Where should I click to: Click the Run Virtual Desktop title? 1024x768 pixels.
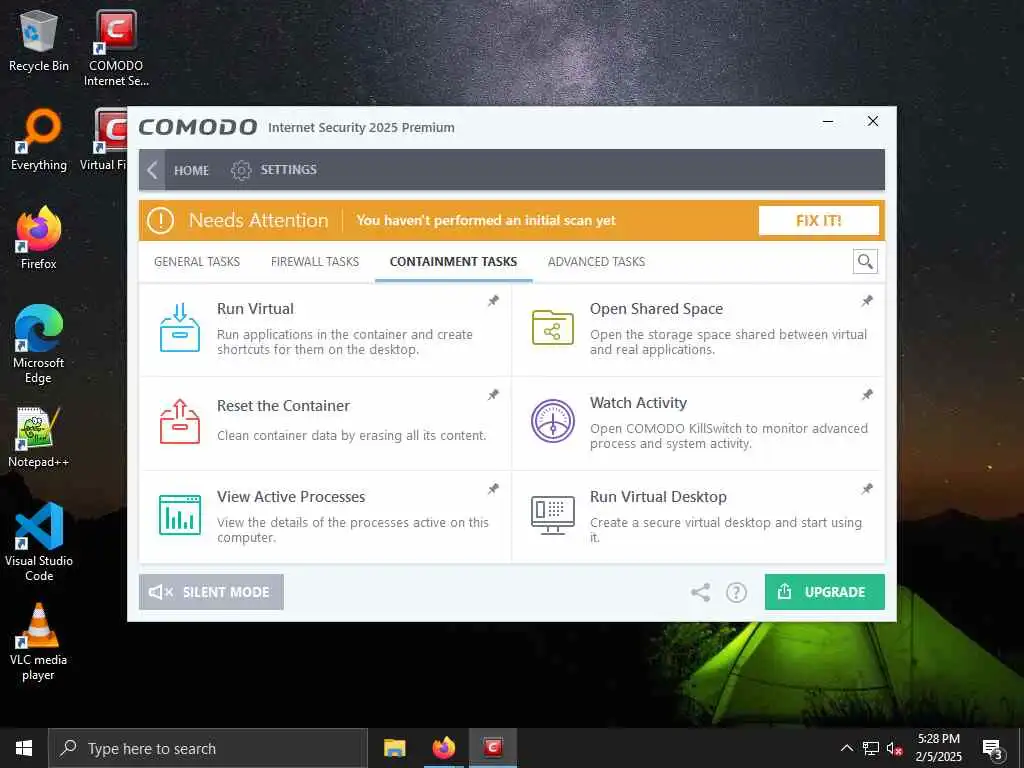(658, 497)
